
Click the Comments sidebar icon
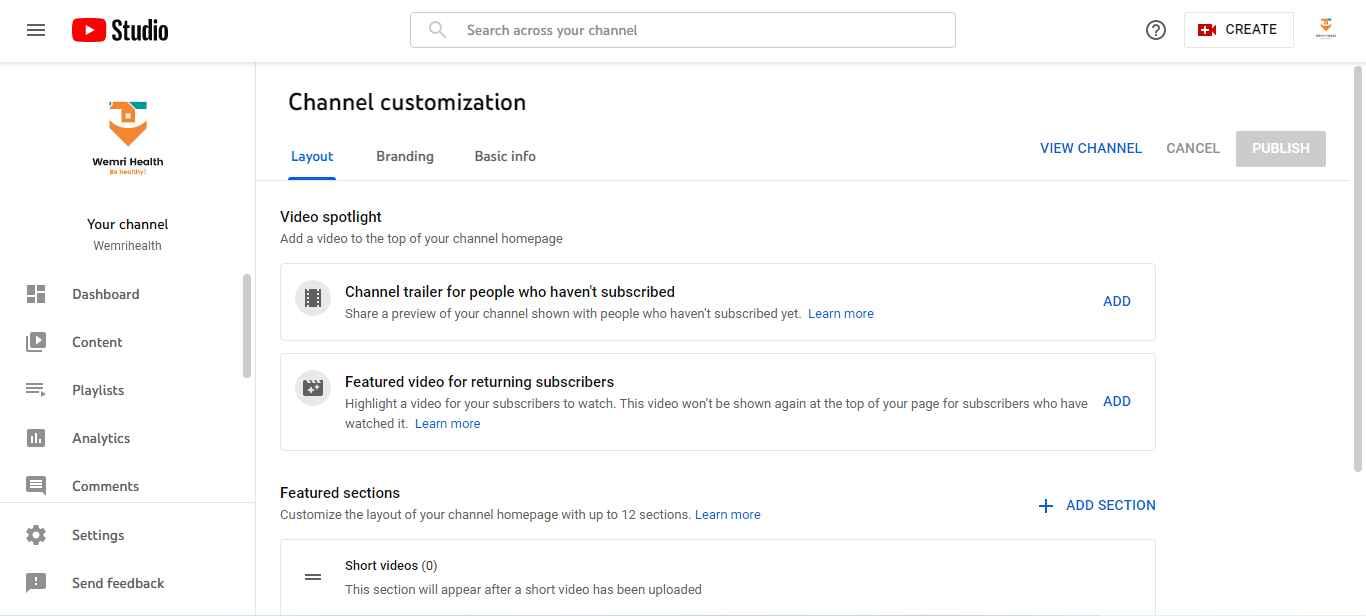(36, 486)
